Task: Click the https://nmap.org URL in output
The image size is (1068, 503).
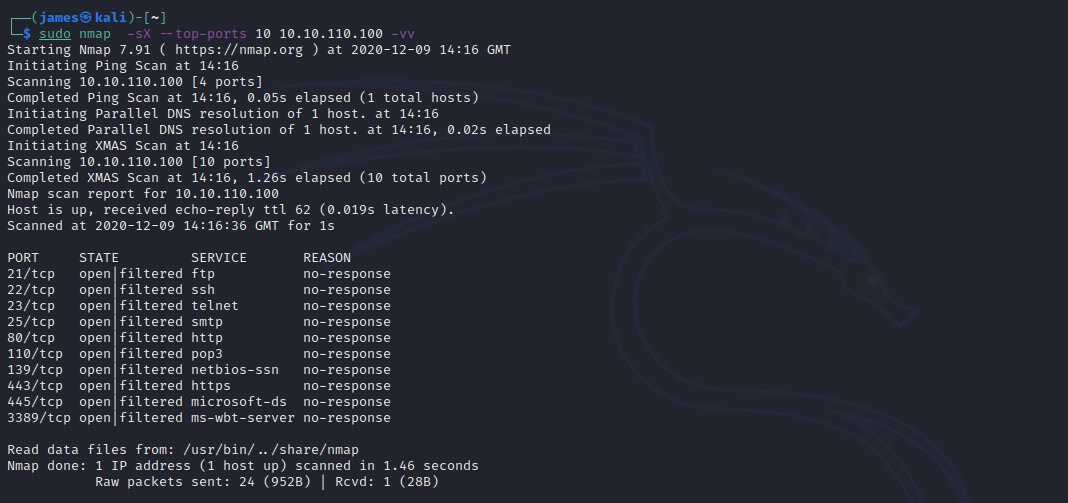Action: [238, 50]
